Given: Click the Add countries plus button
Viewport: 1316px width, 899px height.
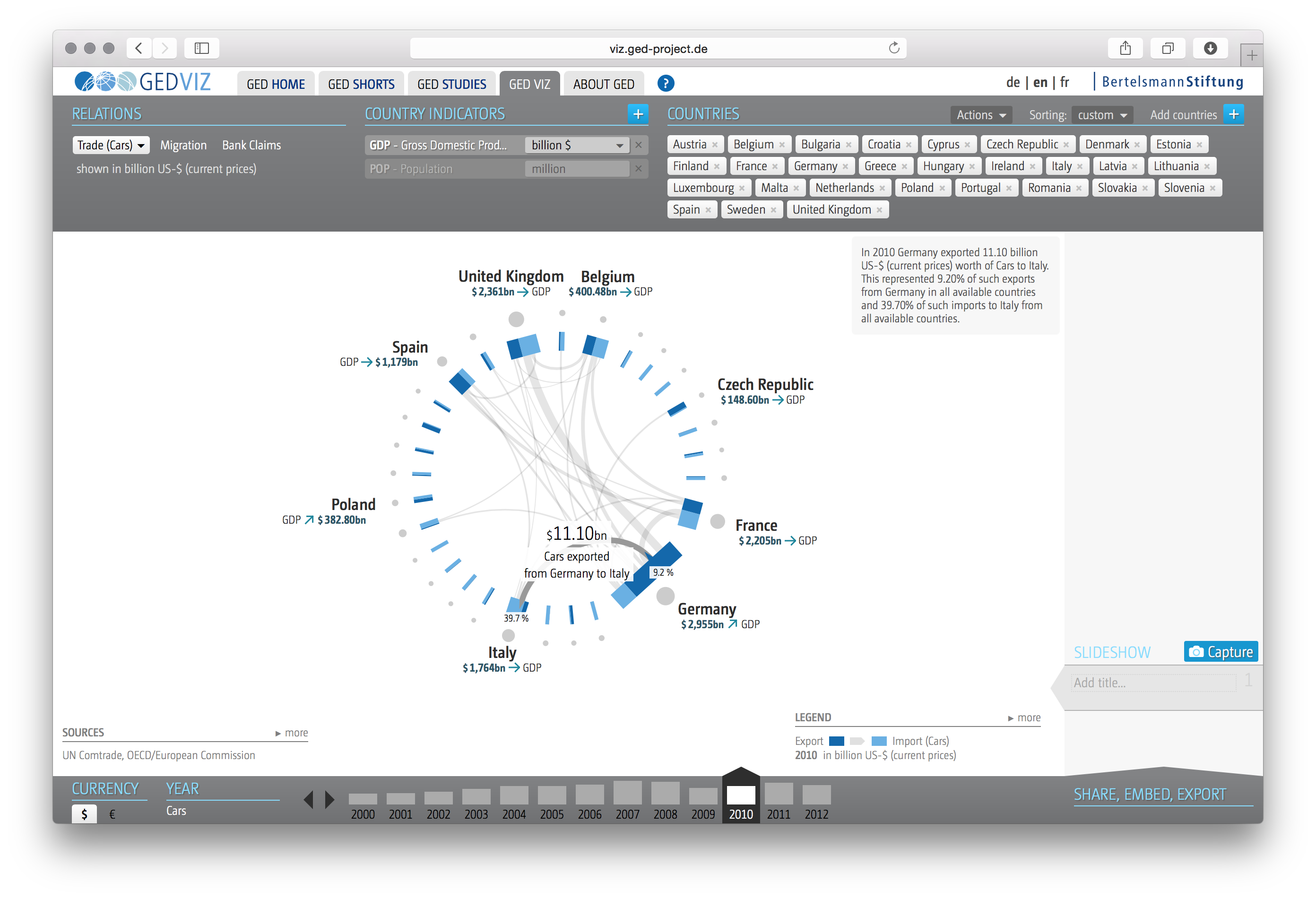Looking at the screenshot, I should tap(1233, 114).
